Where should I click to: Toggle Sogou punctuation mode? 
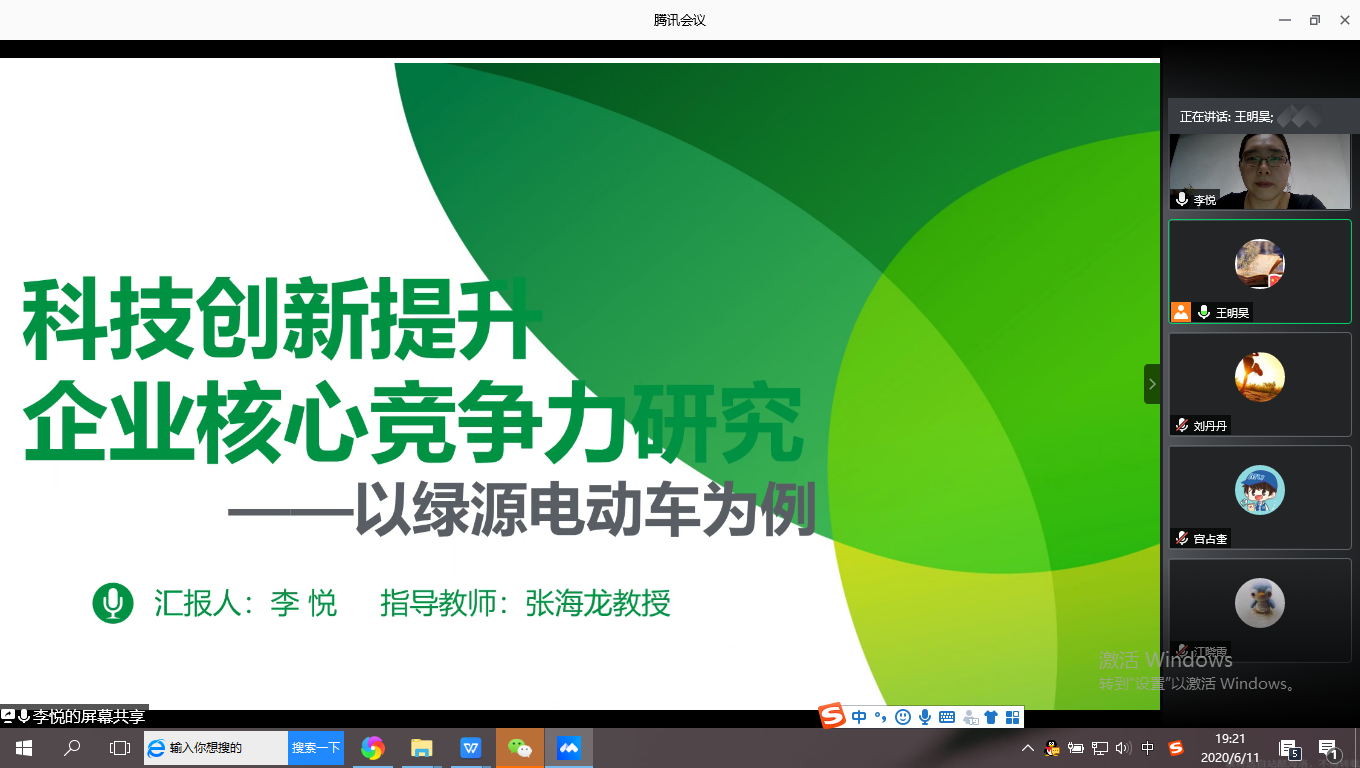[881, 717]
